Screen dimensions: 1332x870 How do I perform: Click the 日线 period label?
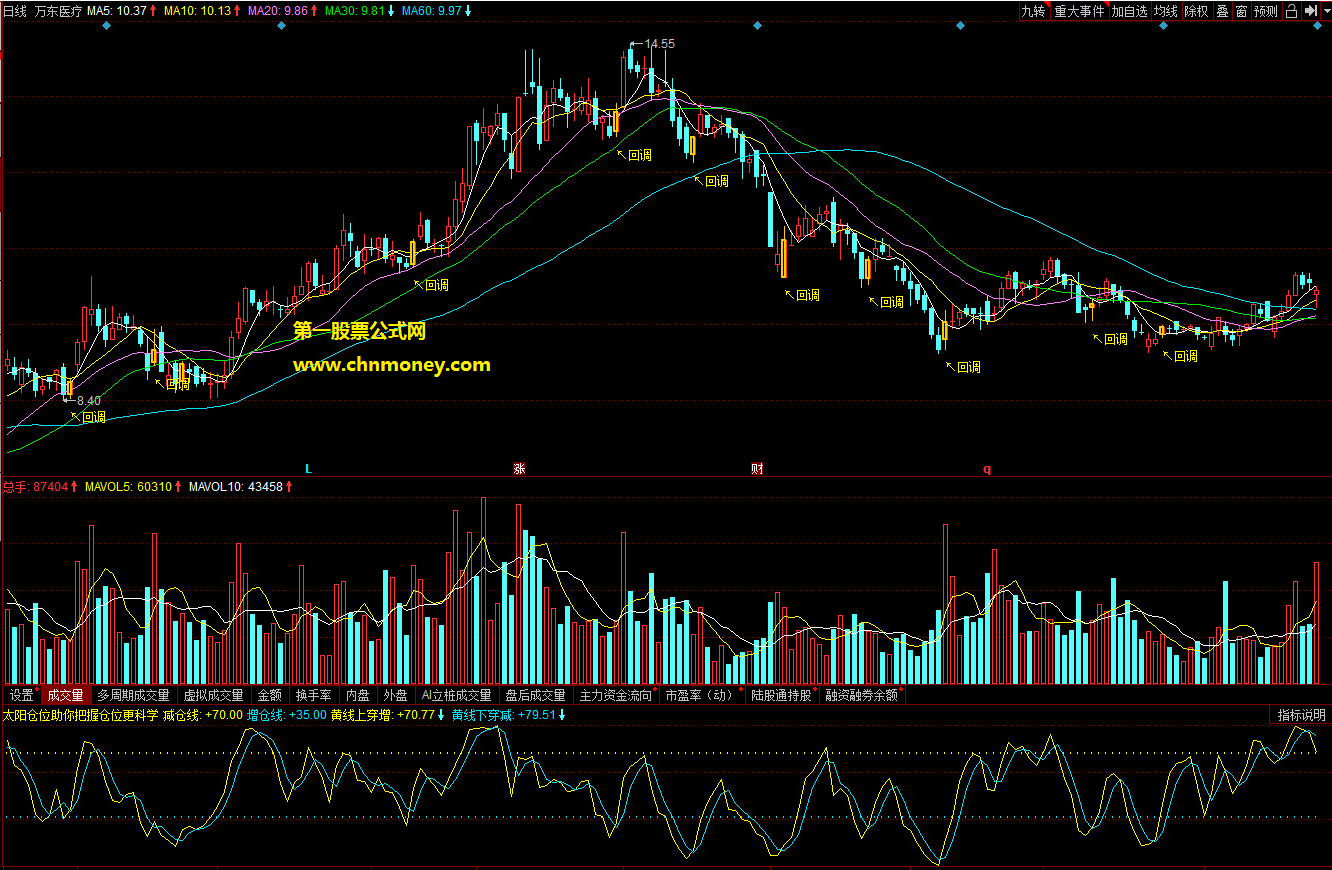coord(15,11)
